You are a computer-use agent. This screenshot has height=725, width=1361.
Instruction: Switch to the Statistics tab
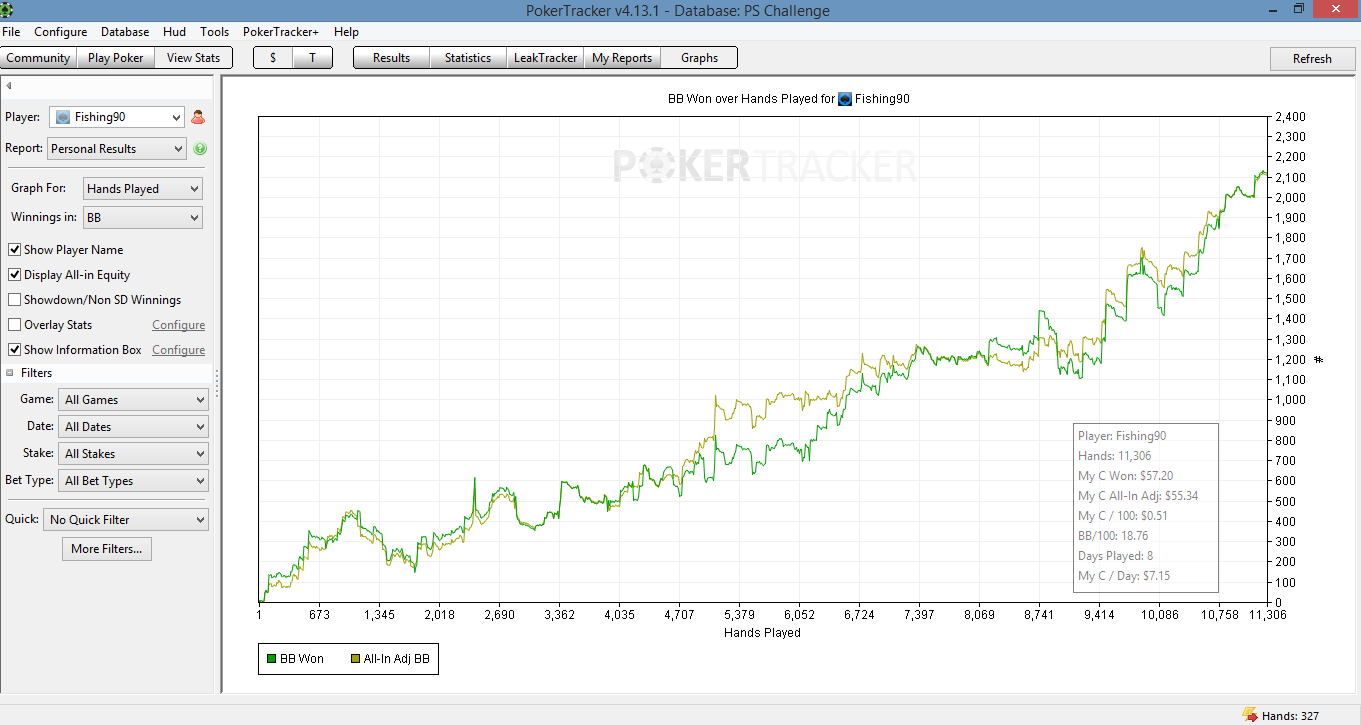pyautogui.click(x=468, y=58)
